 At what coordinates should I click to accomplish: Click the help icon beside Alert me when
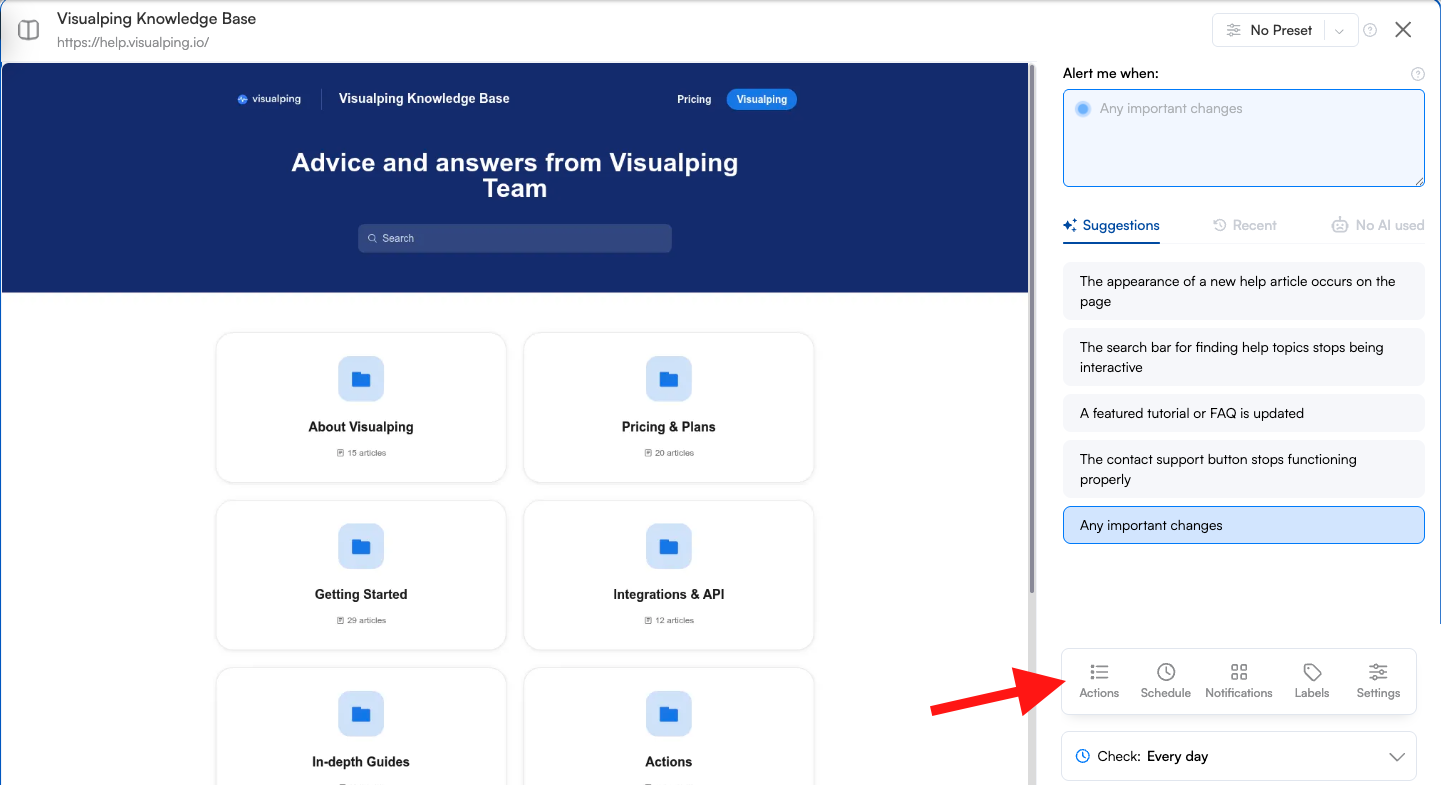(1417, 74)
